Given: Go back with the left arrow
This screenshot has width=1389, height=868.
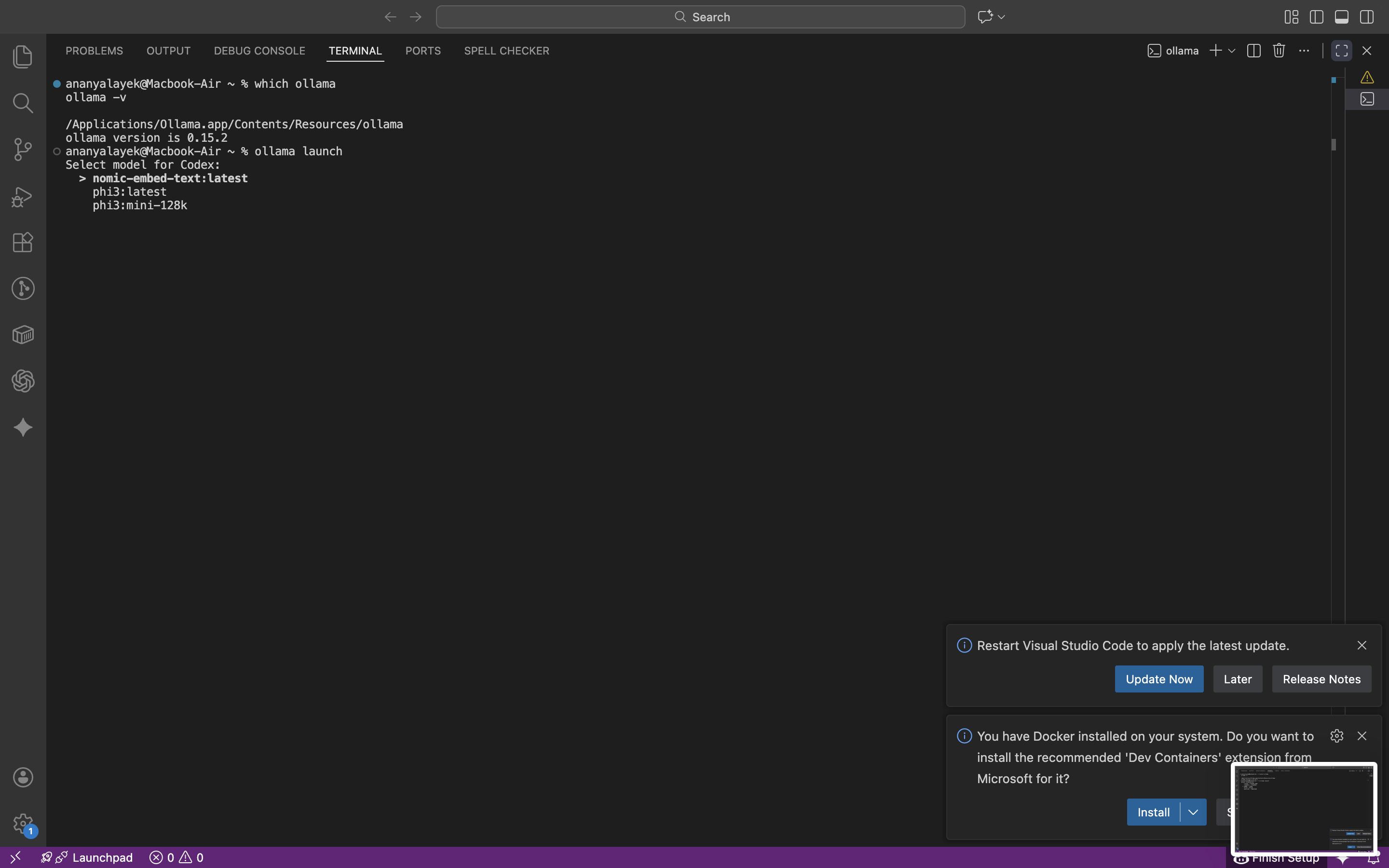Looking at the screenshot, I should [390, 17].
